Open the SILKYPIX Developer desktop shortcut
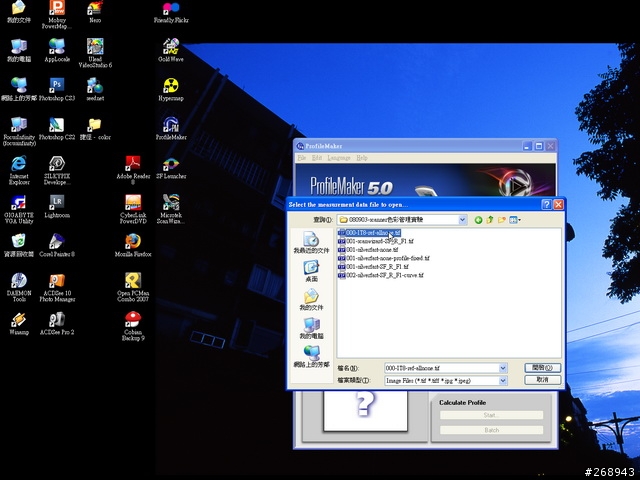640x480 pixels. tap(57, 170)
